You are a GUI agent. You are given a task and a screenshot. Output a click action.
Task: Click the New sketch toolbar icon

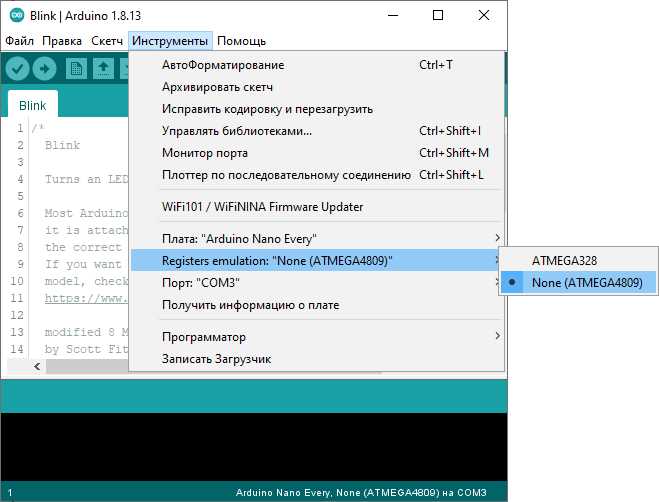[x=76, y=68]
